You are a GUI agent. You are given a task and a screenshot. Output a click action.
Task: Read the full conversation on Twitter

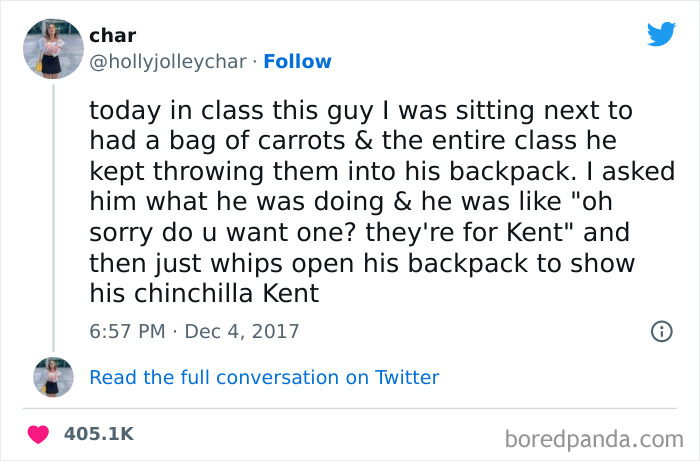coord(264,377)
